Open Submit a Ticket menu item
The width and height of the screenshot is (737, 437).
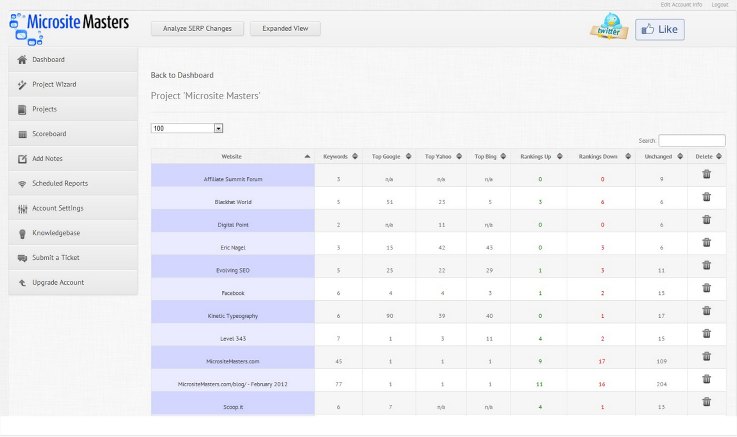pos(73,258)
